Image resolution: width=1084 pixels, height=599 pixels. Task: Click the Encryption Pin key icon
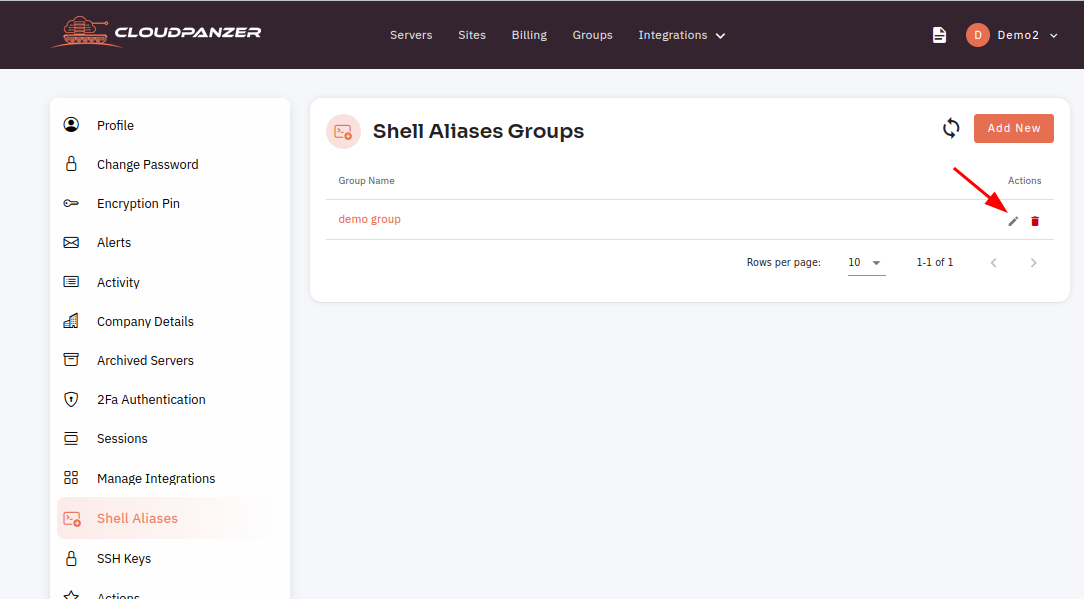pos(71,203)
